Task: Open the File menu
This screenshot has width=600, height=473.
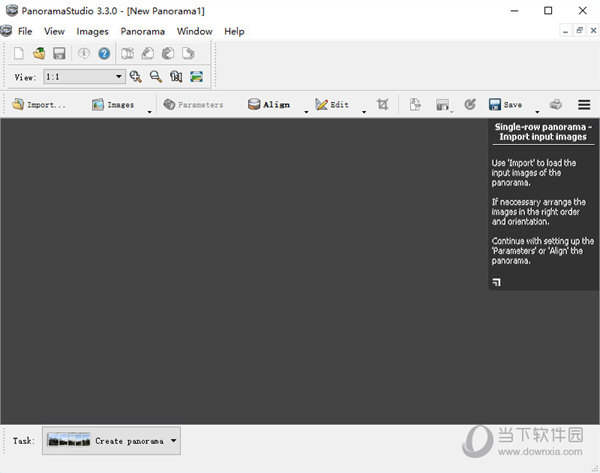Action: click(x=25, y=31)
